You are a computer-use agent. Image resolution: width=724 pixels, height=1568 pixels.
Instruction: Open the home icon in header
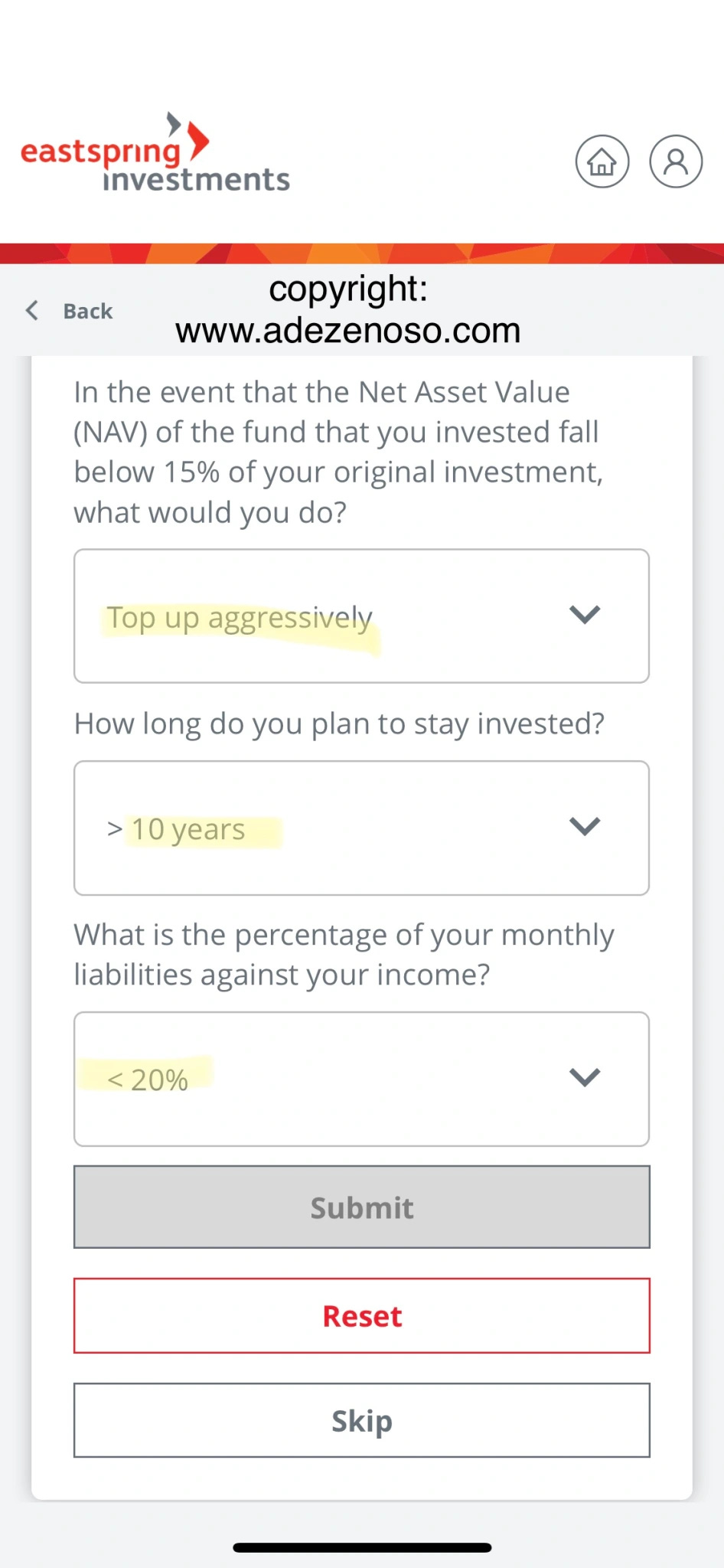tap(602, 162)
